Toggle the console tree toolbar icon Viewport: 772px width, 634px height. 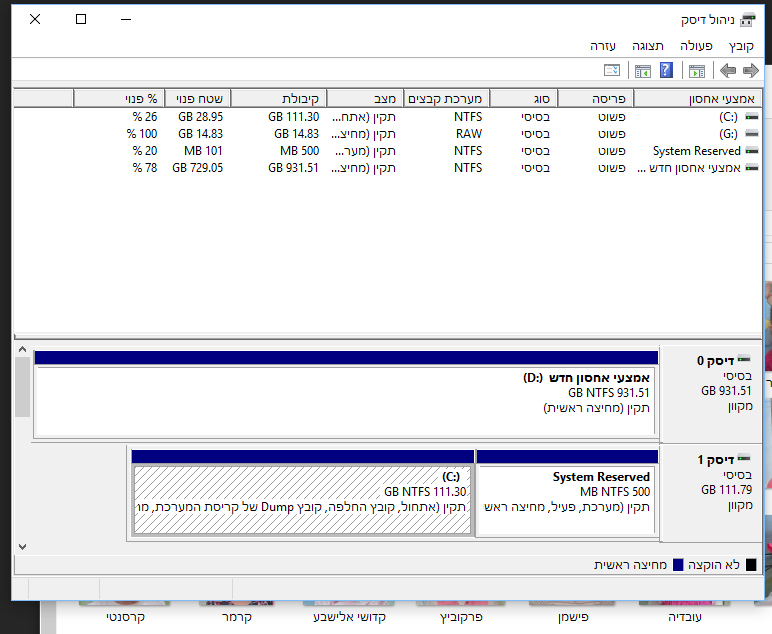pyautogui.click(x=697, y=71)
